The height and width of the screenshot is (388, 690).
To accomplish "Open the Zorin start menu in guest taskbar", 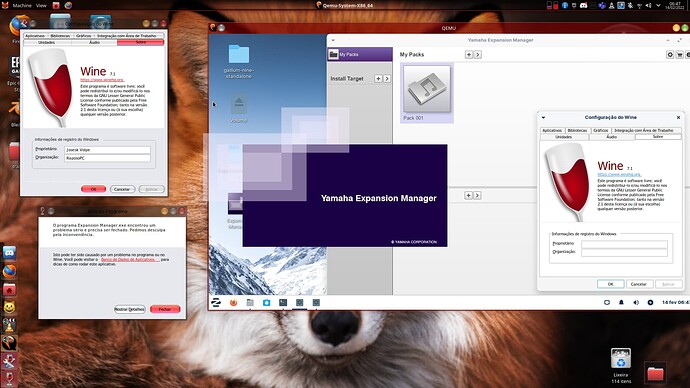I will [216, 303].
